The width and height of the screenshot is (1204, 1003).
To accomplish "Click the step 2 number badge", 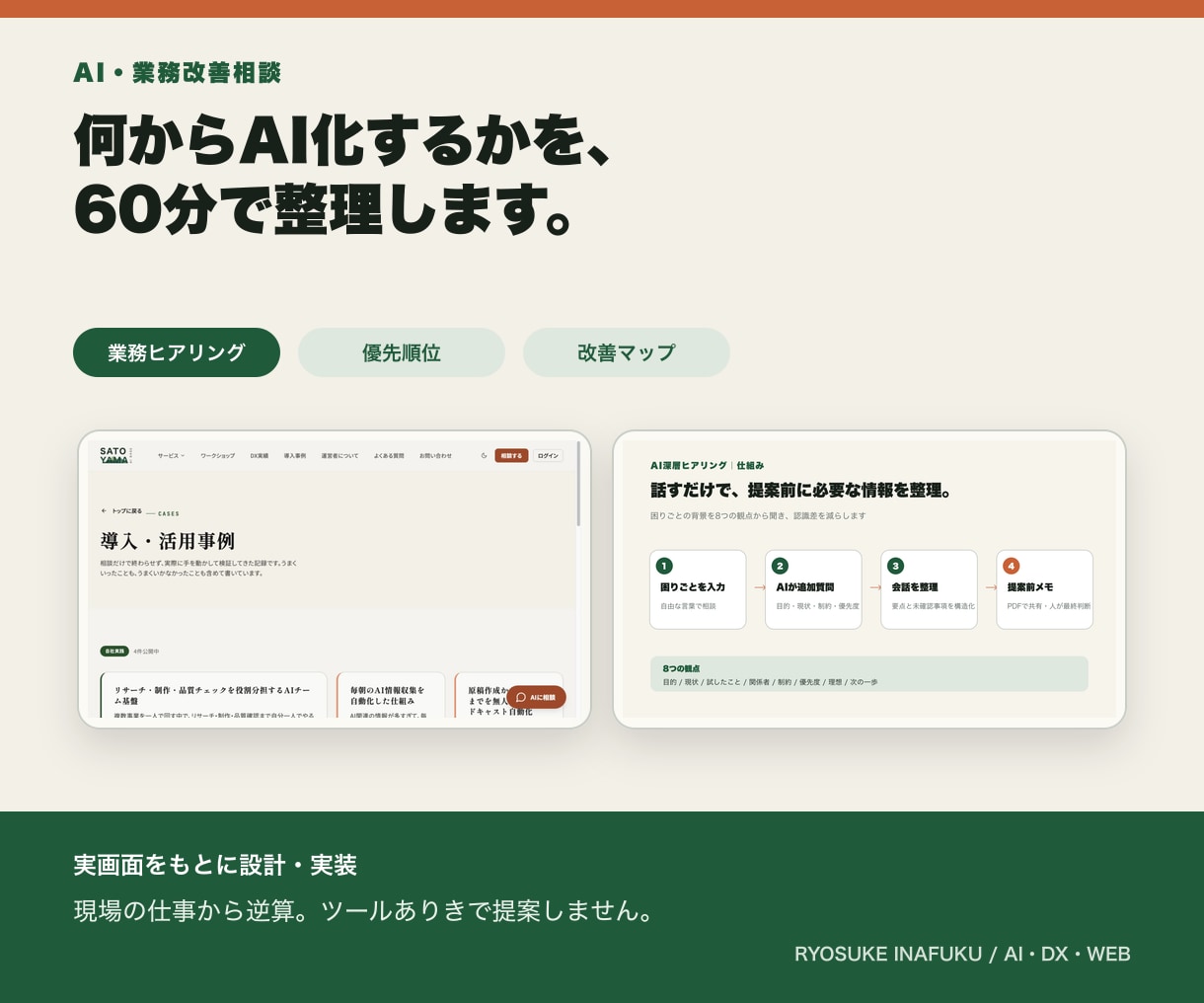I will pos(780,566).
